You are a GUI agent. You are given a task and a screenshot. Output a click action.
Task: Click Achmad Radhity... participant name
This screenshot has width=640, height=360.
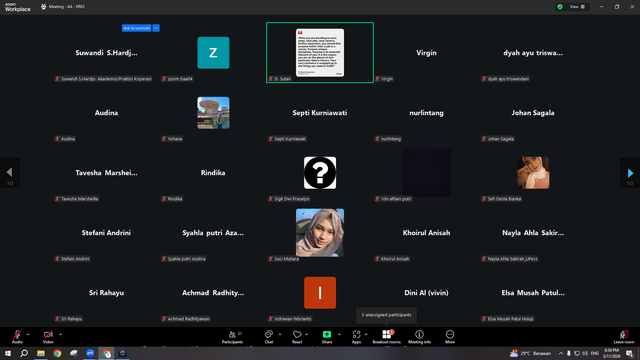[x=213, y=293]
